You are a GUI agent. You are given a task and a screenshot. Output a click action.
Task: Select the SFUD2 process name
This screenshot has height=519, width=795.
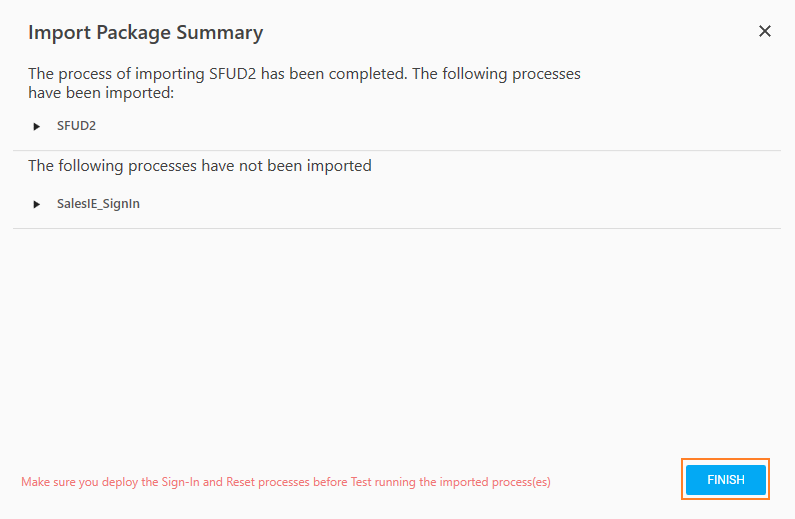[x=76, y=127]
